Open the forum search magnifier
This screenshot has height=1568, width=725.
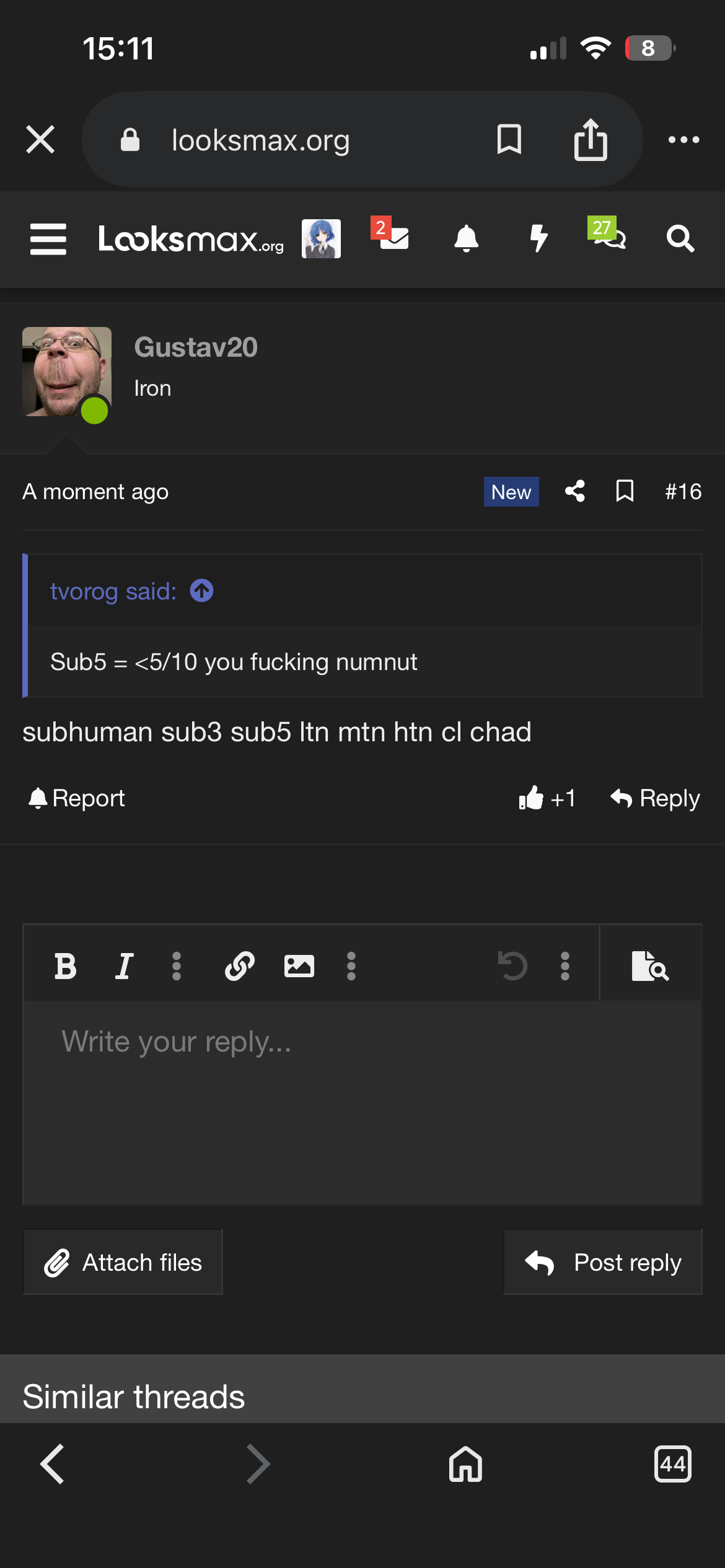(680, 238)
